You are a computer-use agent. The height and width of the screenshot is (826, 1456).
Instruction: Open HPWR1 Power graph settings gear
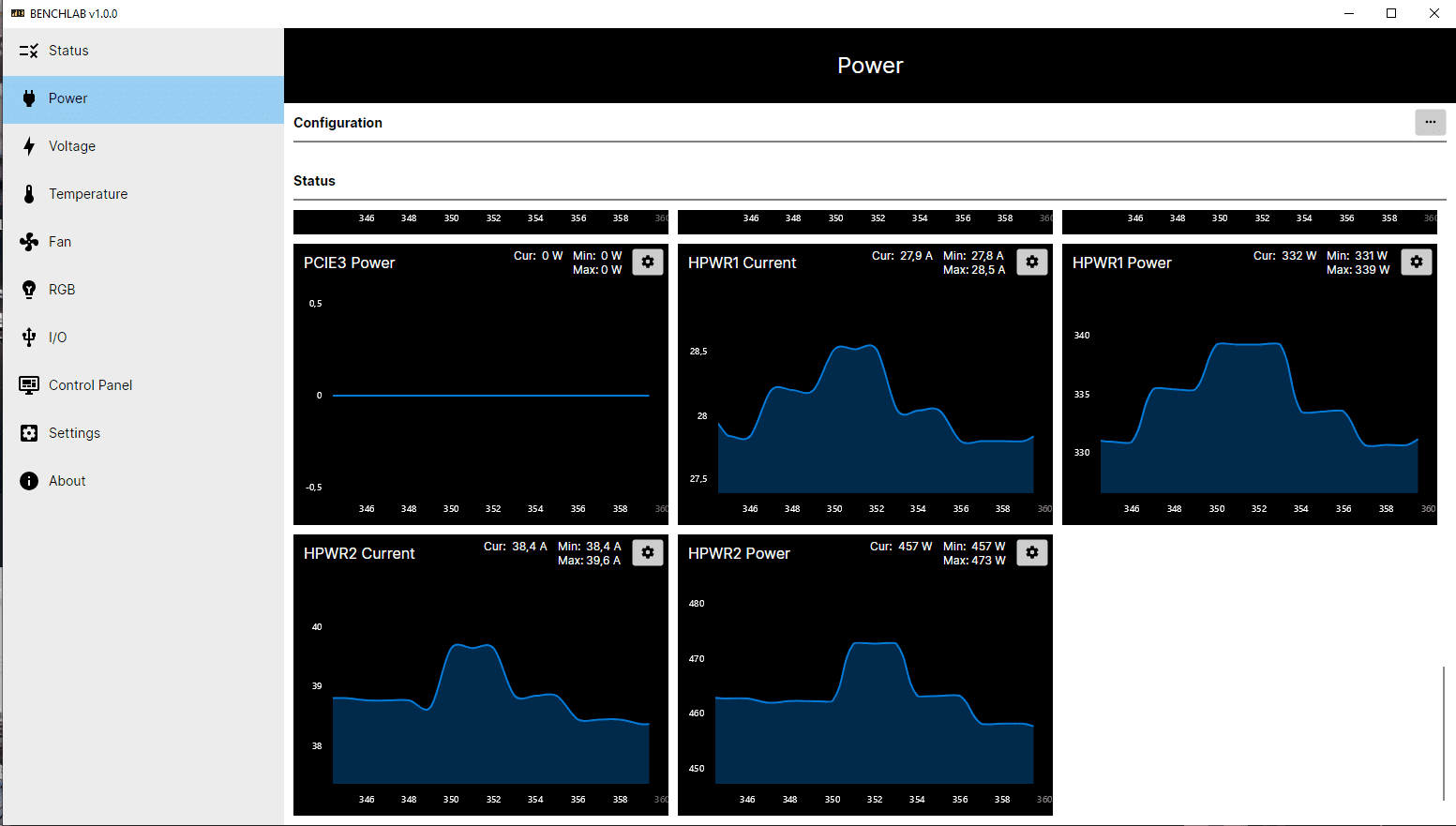(1417, 263)
